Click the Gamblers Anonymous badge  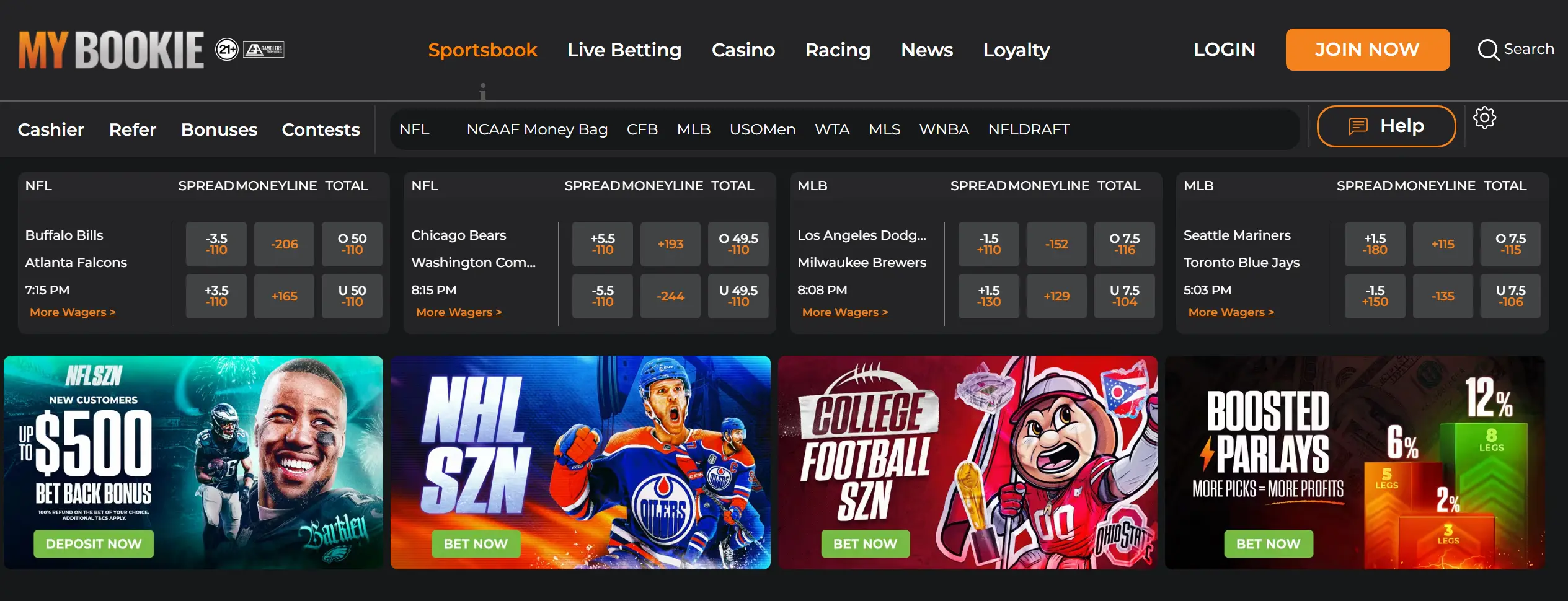(264, 50)
